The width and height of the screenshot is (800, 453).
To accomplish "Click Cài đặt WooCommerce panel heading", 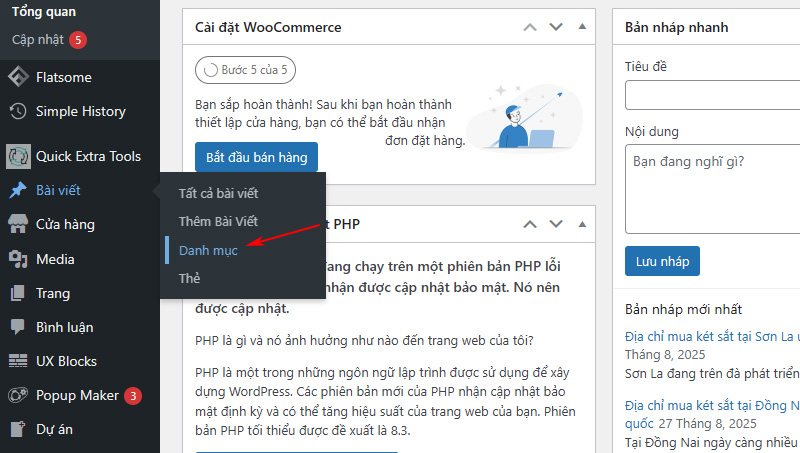I will (x=268, y=27).
